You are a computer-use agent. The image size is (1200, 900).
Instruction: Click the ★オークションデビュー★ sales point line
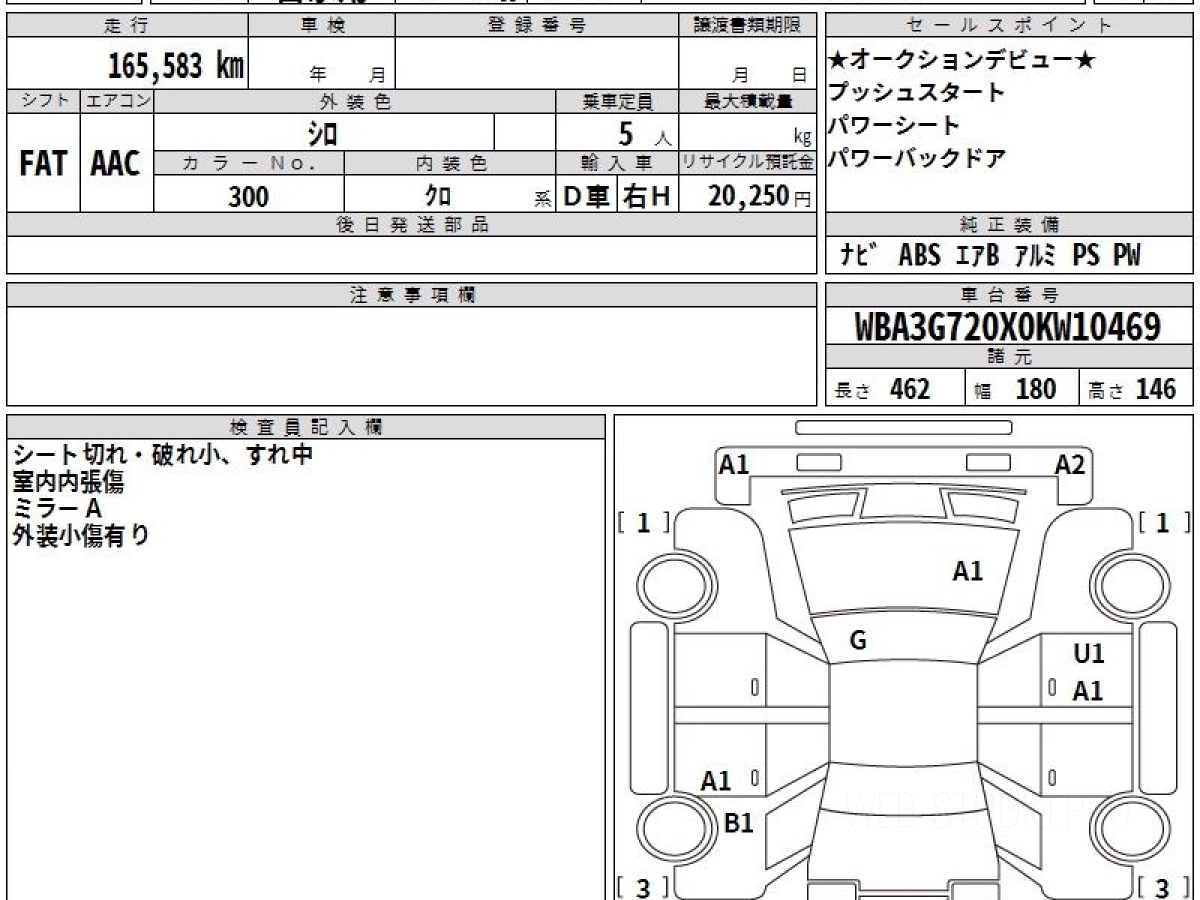point(962,61)
